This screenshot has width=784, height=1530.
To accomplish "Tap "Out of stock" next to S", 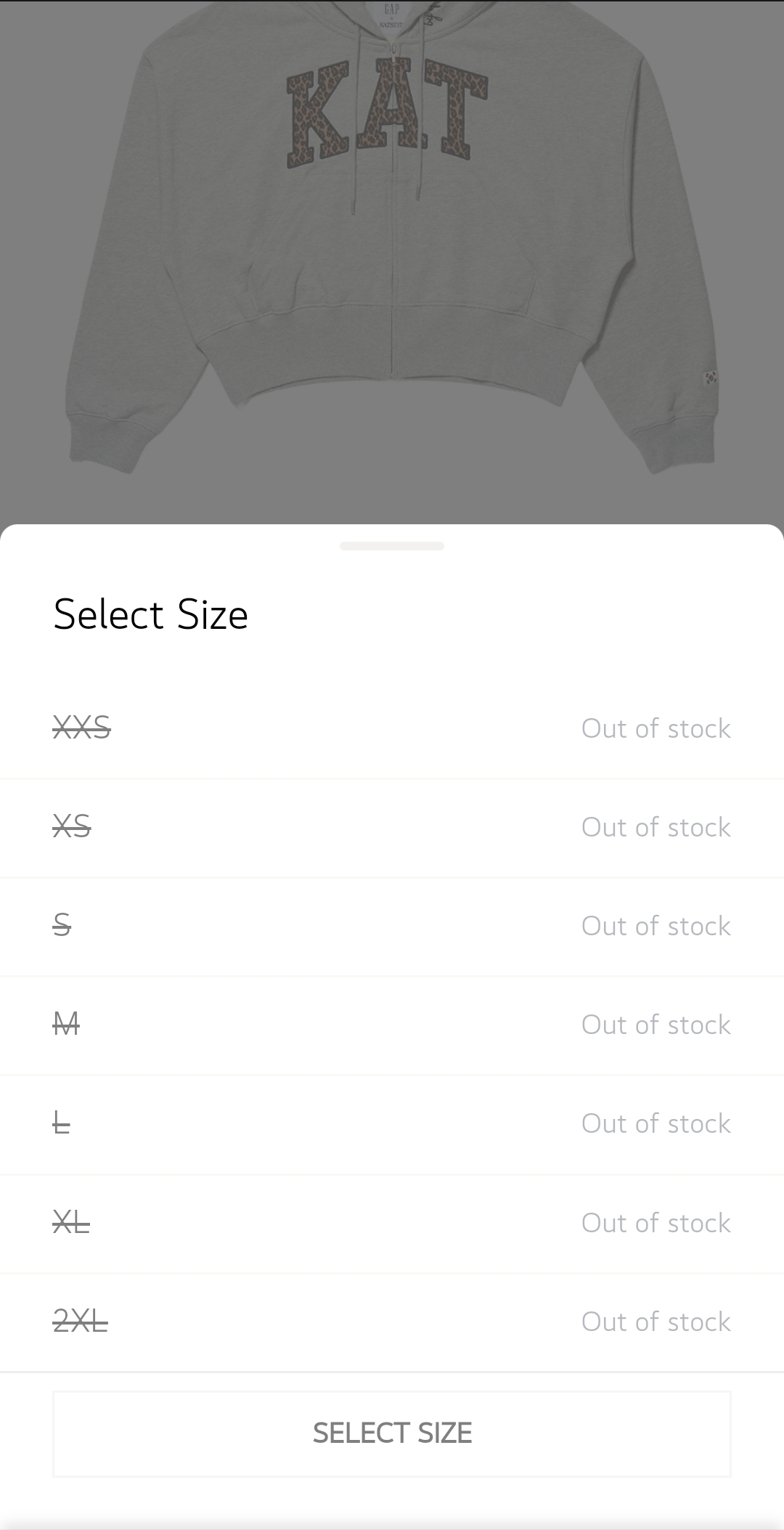I will (656, 926).
